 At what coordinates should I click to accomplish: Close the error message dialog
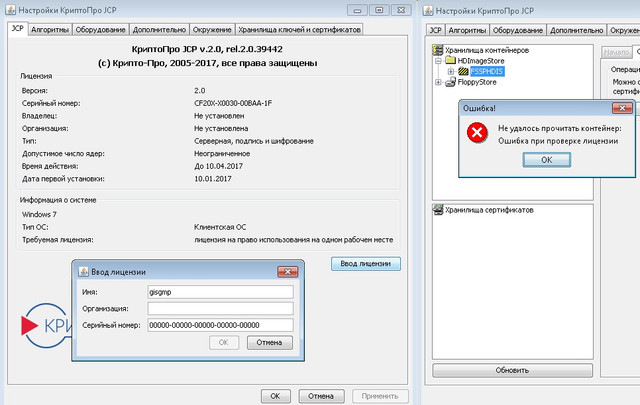pyautogui.click(x=622, y=109)
